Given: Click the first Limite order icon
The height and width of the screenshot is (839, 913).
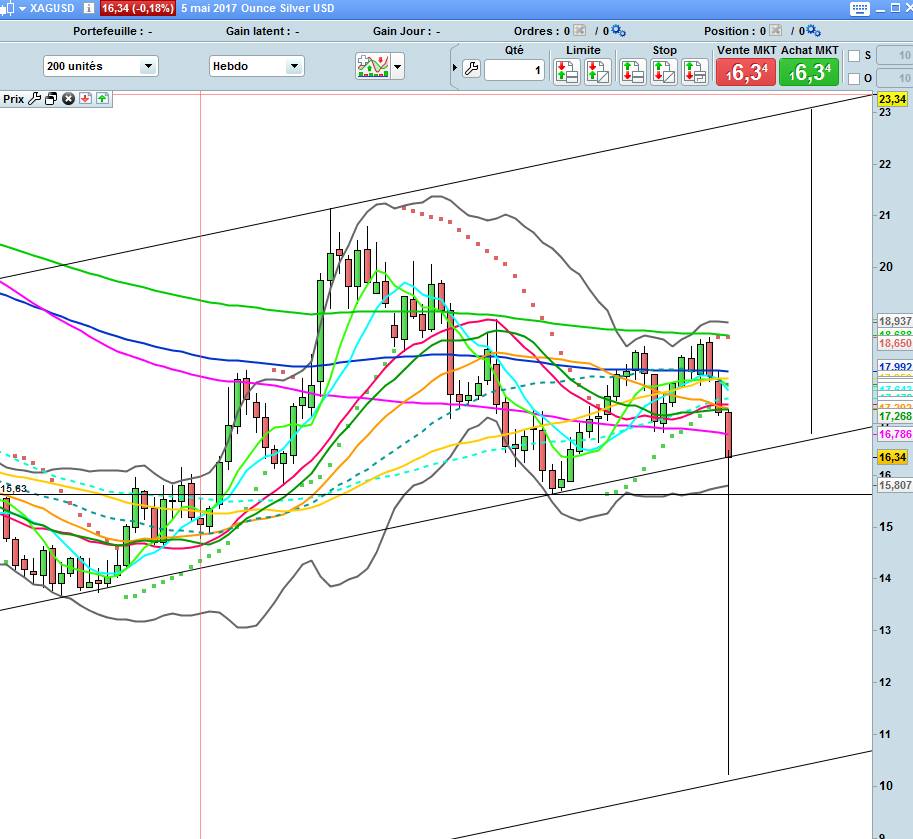Looking at the screenshot, I should coord(566,72).
